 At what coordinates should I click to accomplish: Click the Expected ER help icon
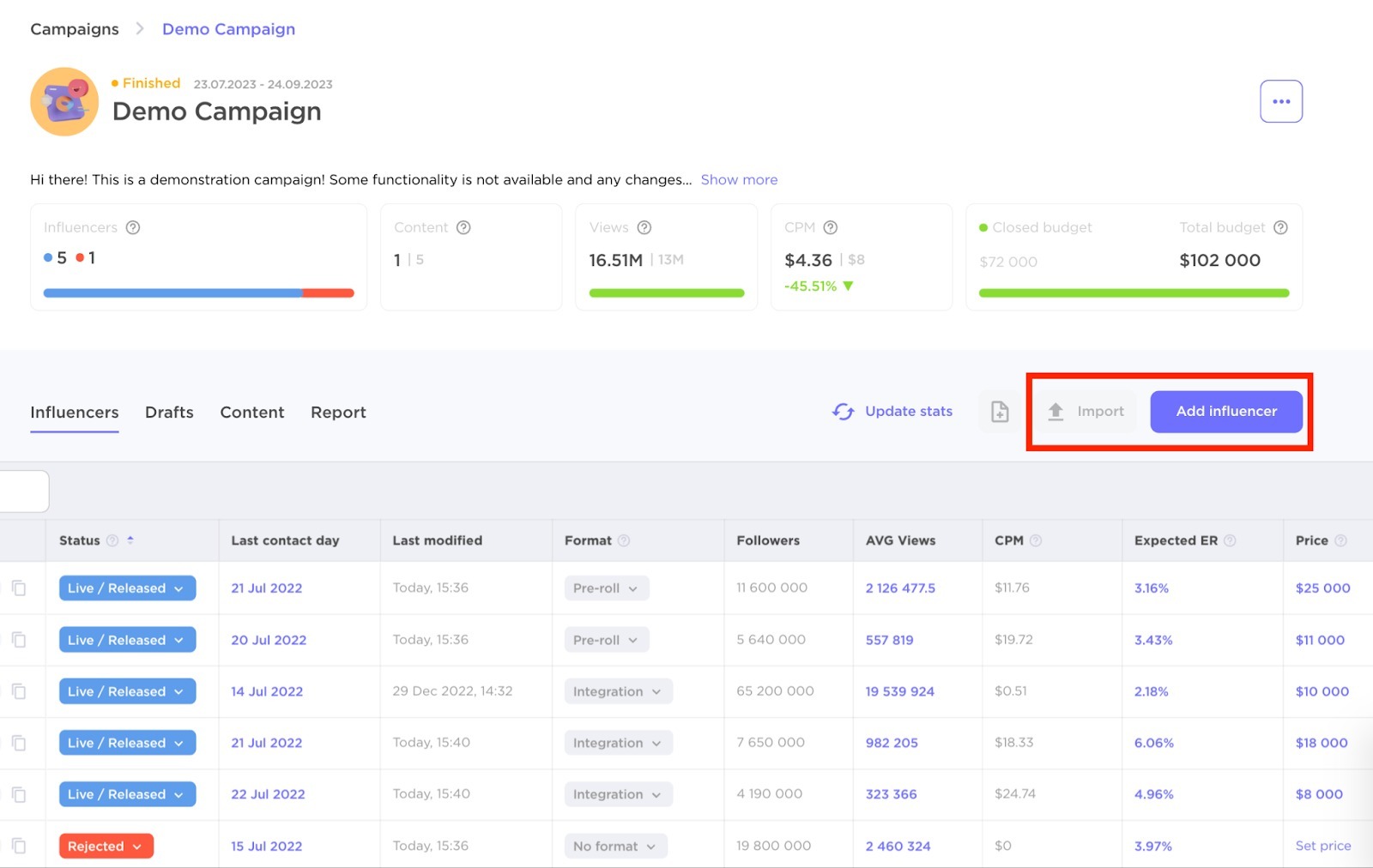pos(1231,540)
